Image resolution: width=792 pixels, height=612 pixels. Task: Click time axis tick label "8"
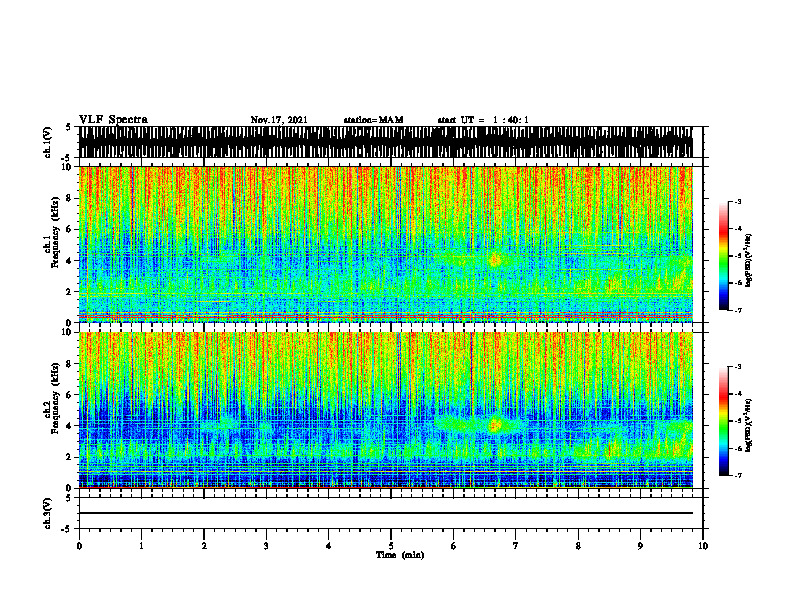[x=578, y=546]
